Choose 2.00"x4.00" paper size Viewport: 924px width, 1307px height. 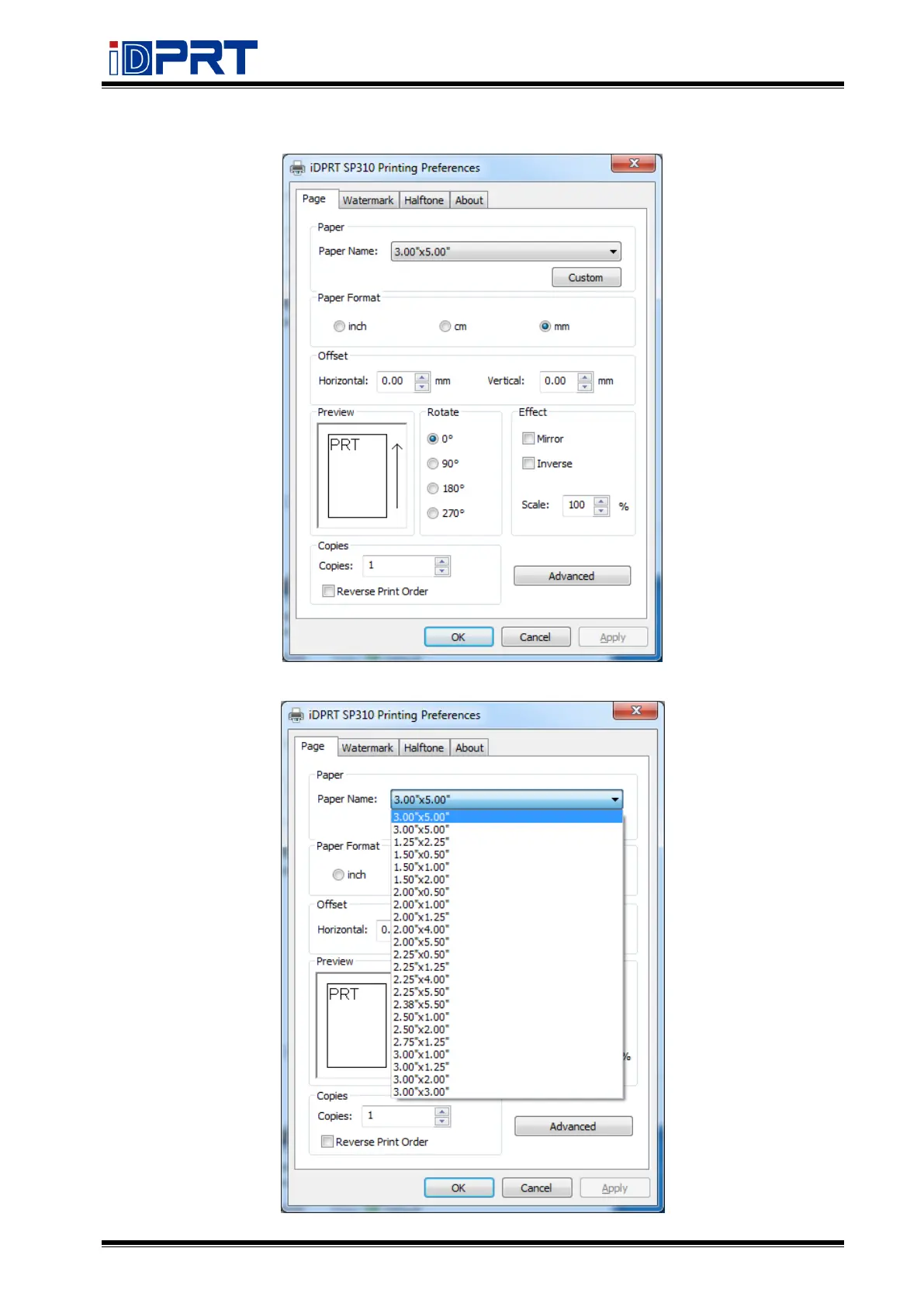[507, 929]
